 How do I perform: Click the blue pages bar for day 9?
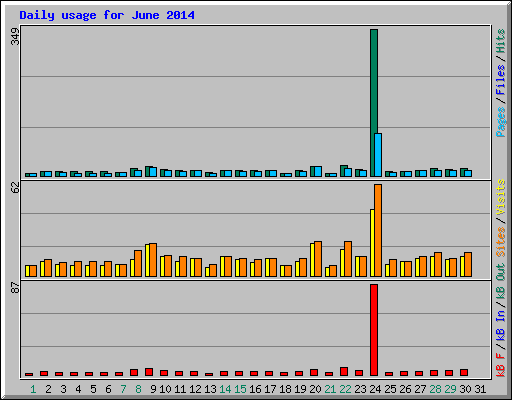point(153,172)
